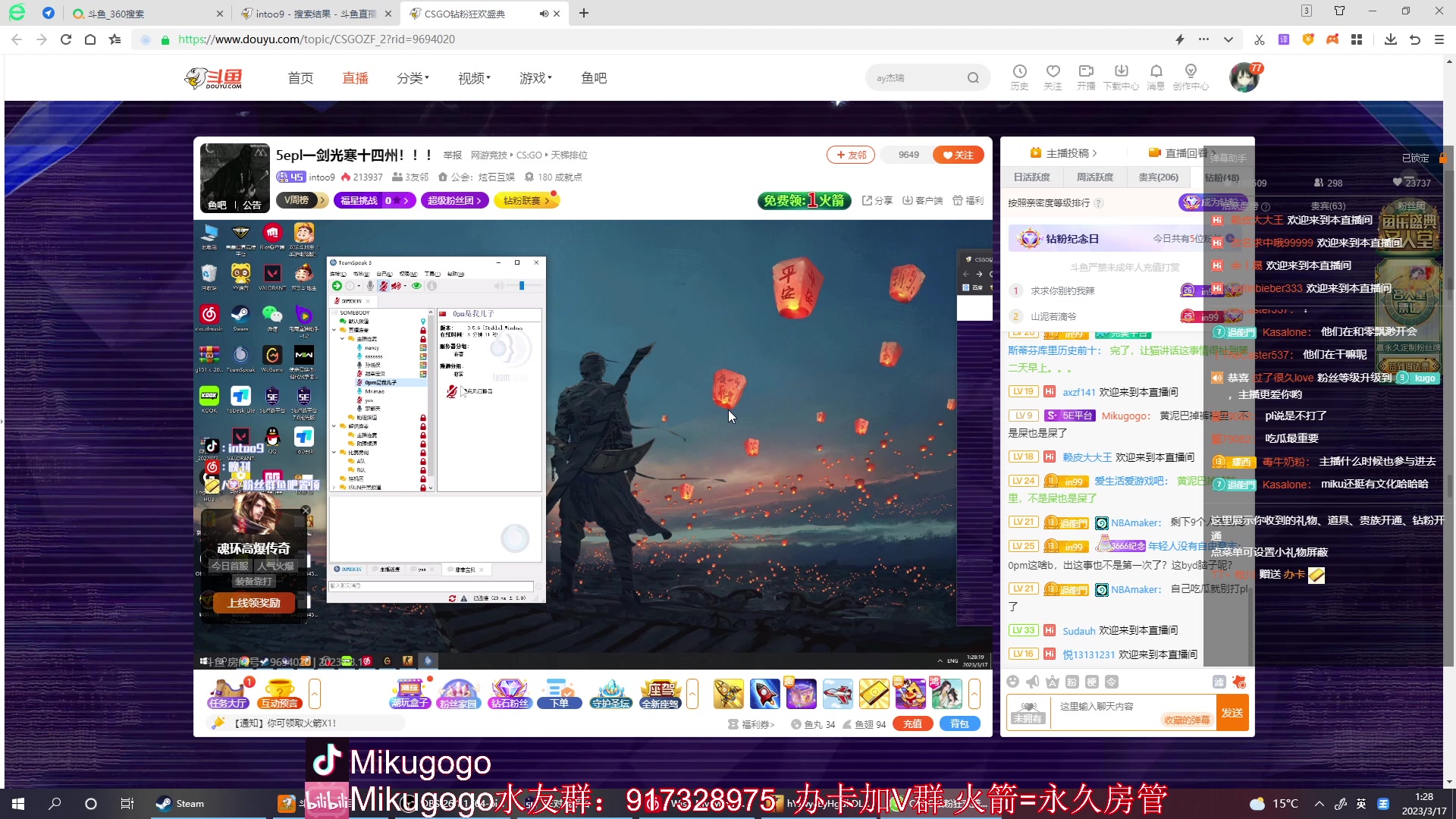Viewport: 1456px width, 819px height.
Task: Click the 梗 meme danmu icon
Action: coord(1091,682)
